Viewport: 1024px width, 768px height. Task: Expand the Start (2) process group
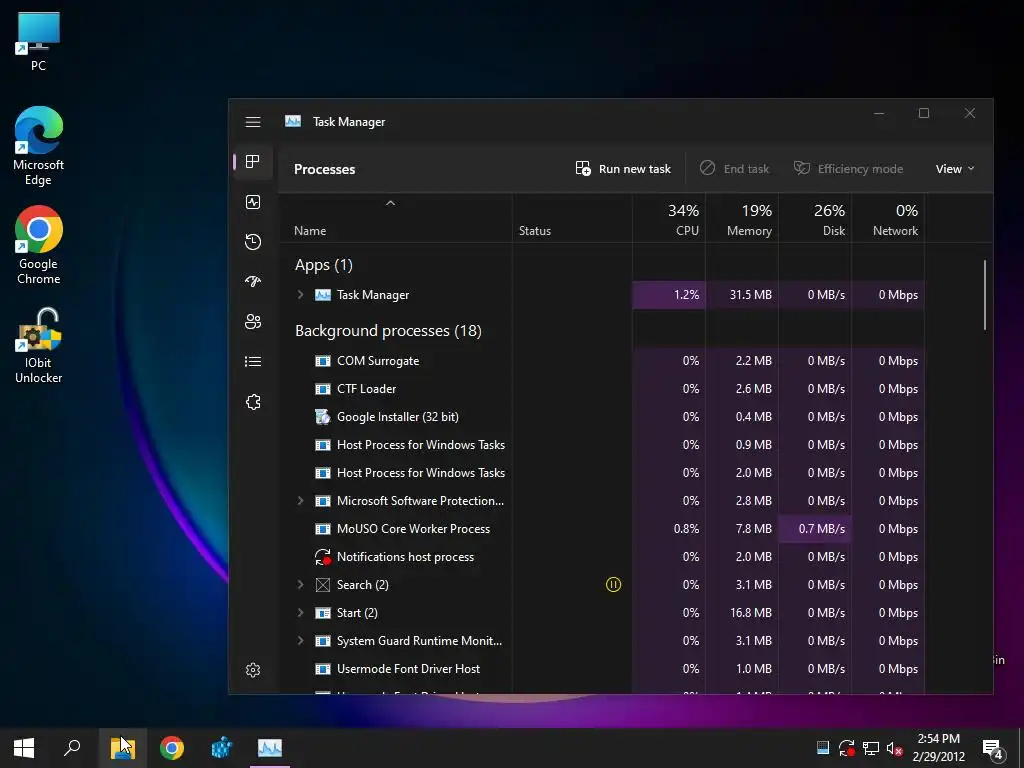click(x=300, y=613)
